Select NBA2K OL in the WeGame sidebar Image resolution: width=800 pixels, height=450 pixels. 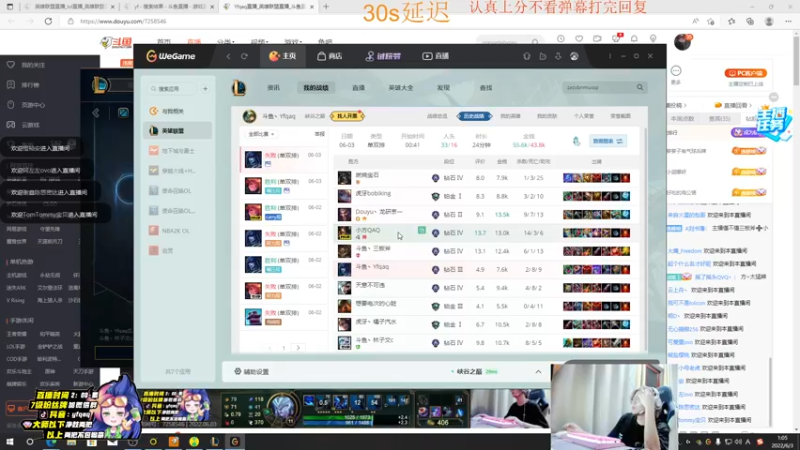[x=178, y=231]
